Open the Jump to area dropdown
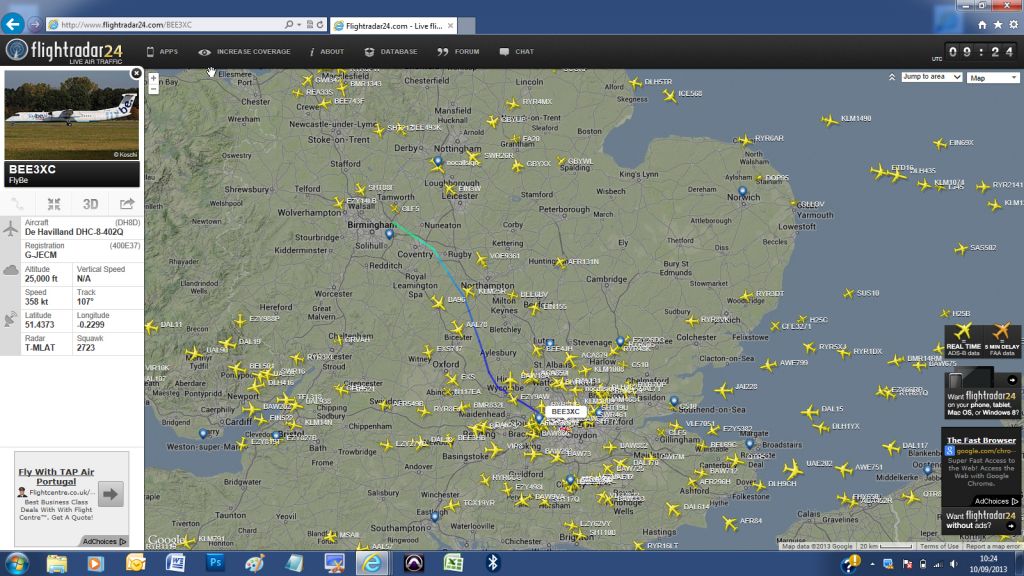Screen dimensions: 1024x576 coord(931,77)
